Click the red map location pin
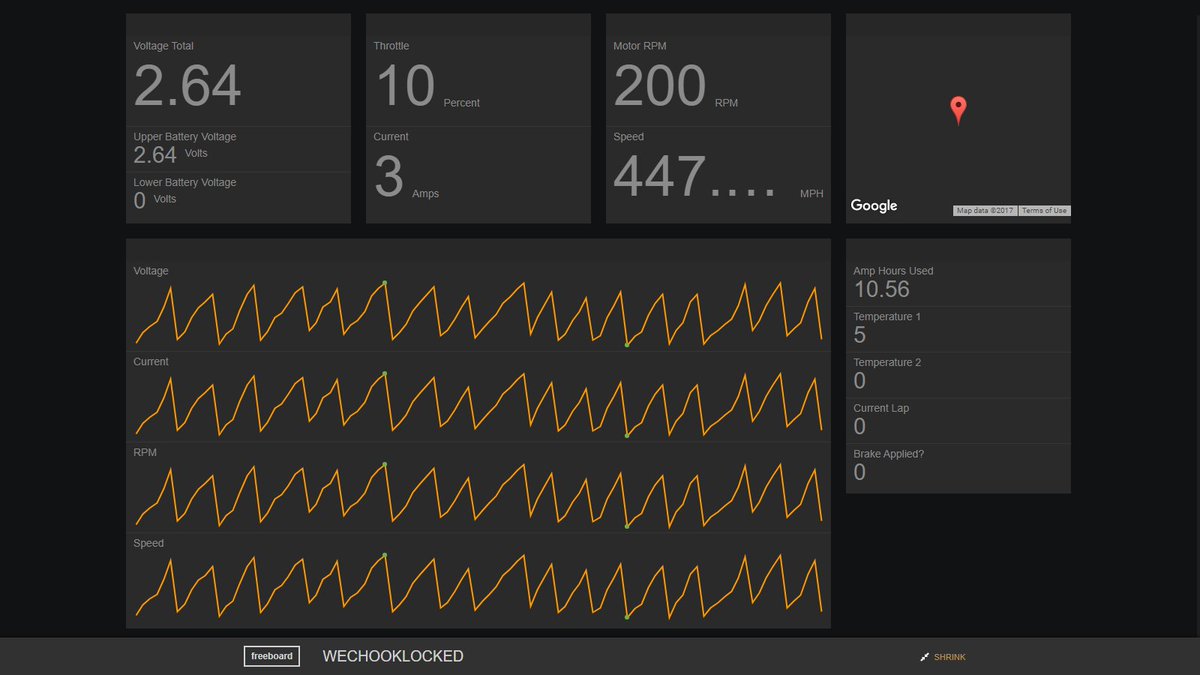This screenshot has height=675, width=1200. pyautogui.click(x=958, y=110)
